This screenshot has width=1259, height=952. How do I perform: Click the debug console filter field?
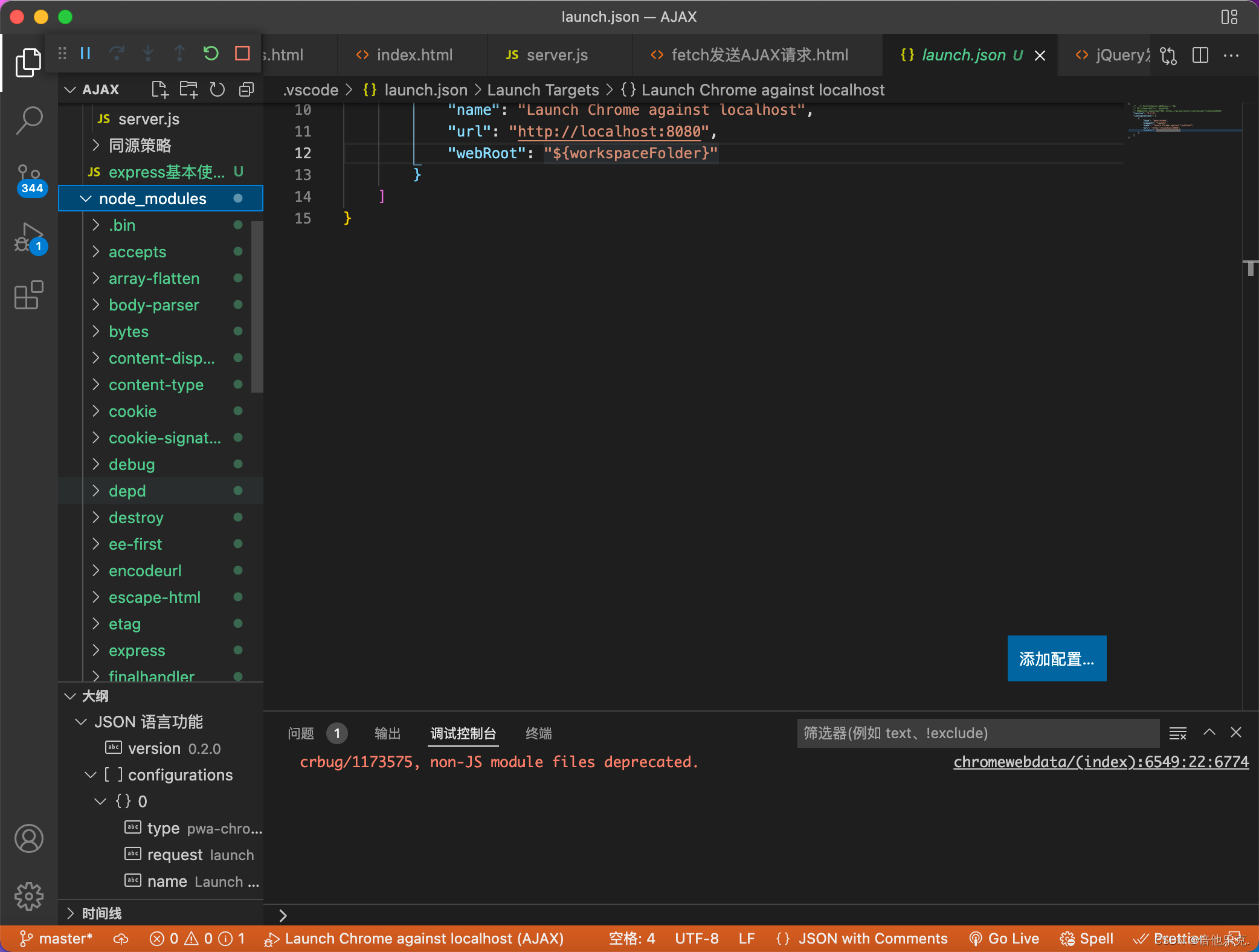point(977,733)
